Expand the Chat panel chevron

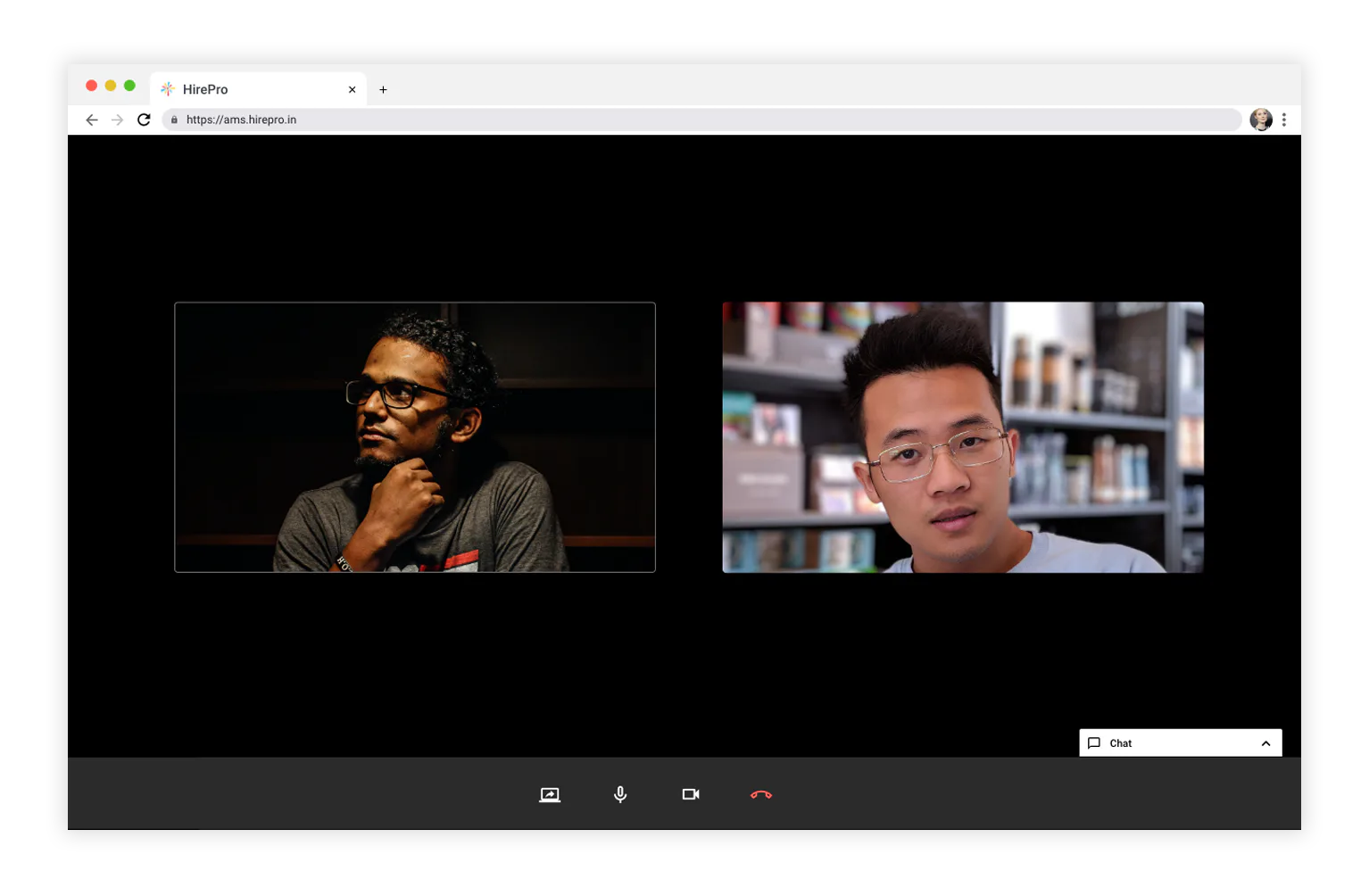click(1265, 743)
